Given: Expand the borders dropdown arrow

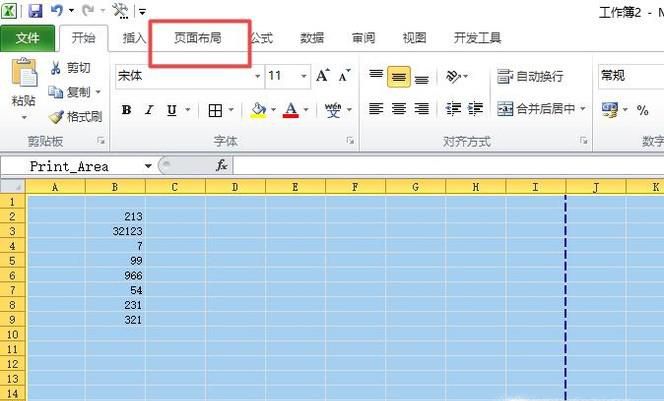Looking at the screenshot, I should click(x=231, y=110).
